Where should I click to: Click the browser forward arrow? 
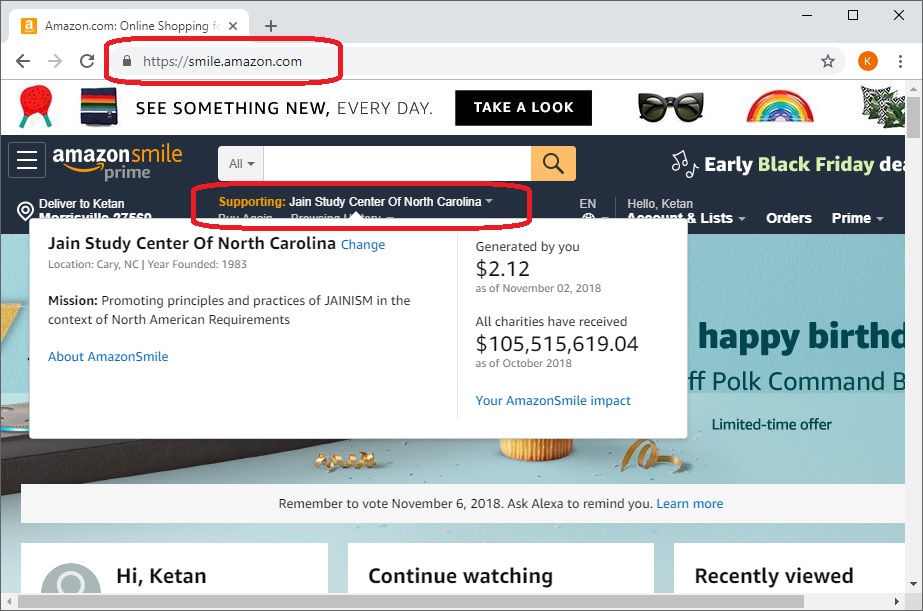[x=55, y=61]
